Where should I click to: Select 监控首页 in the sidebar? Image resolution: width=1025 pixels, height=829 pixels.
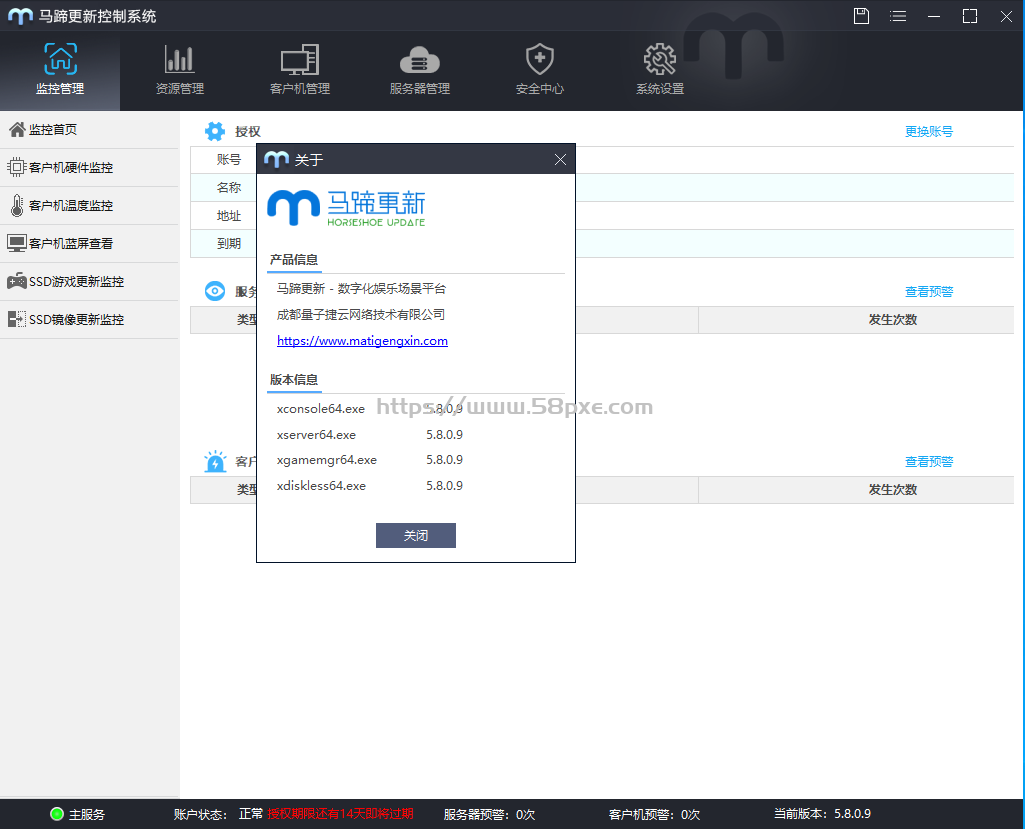pyautogui.click(x=89, y=129)
